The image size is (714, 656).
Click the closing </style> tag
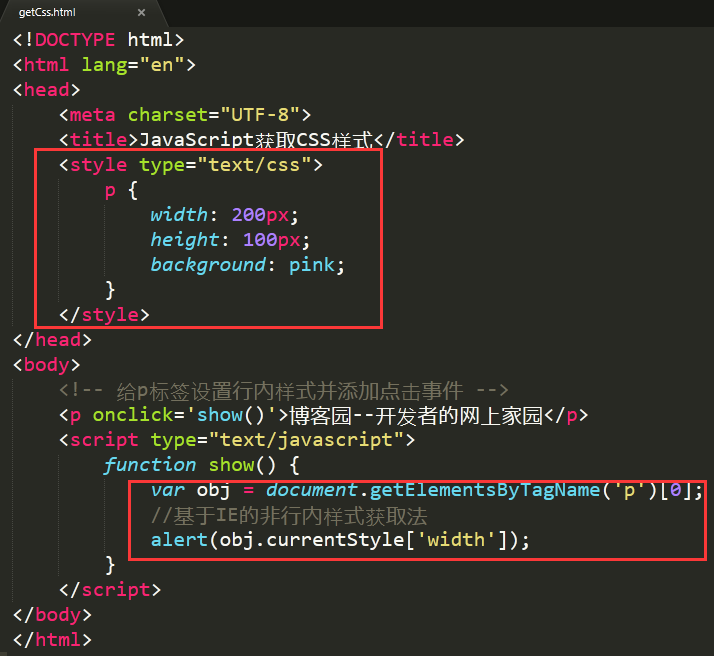tap(104, 315)
